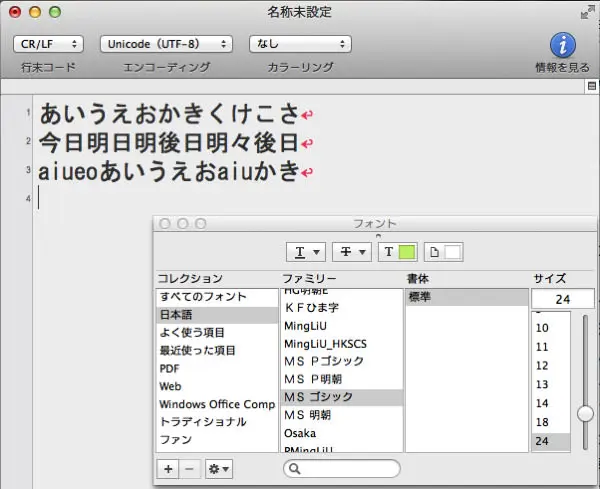The width and height of the screenshot is (600, 489).
Task: Open the gear action menu
Action: [x=219, y=469]
